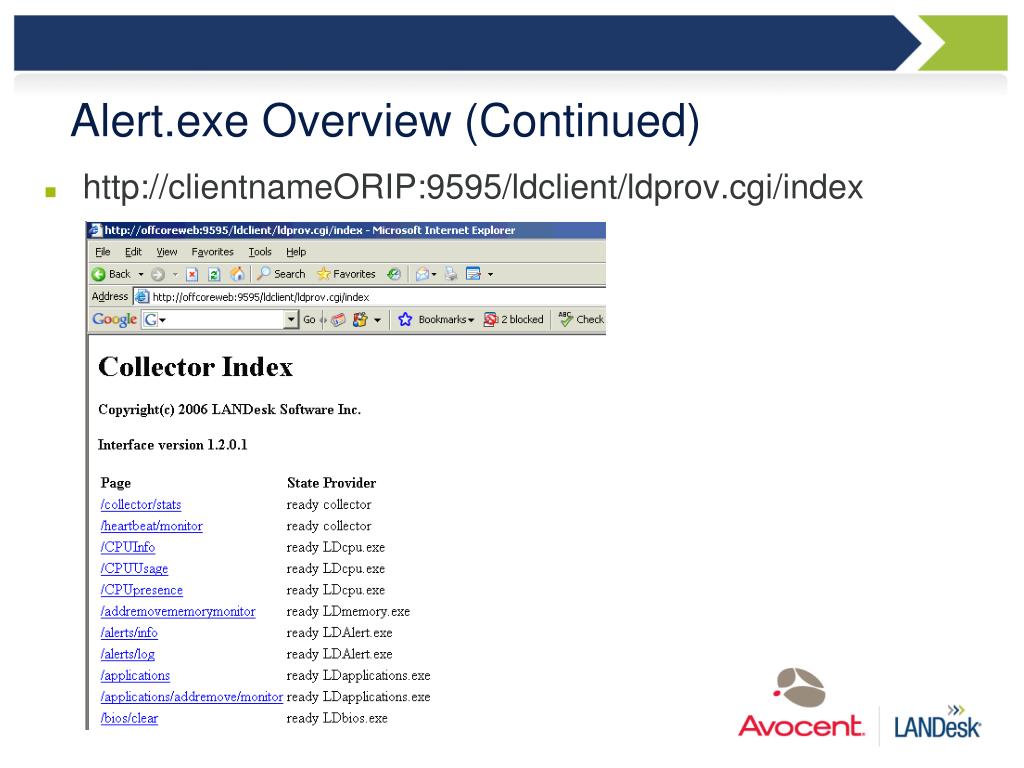
Task: Open the /bios/clear link
Action: click(129, 718)
